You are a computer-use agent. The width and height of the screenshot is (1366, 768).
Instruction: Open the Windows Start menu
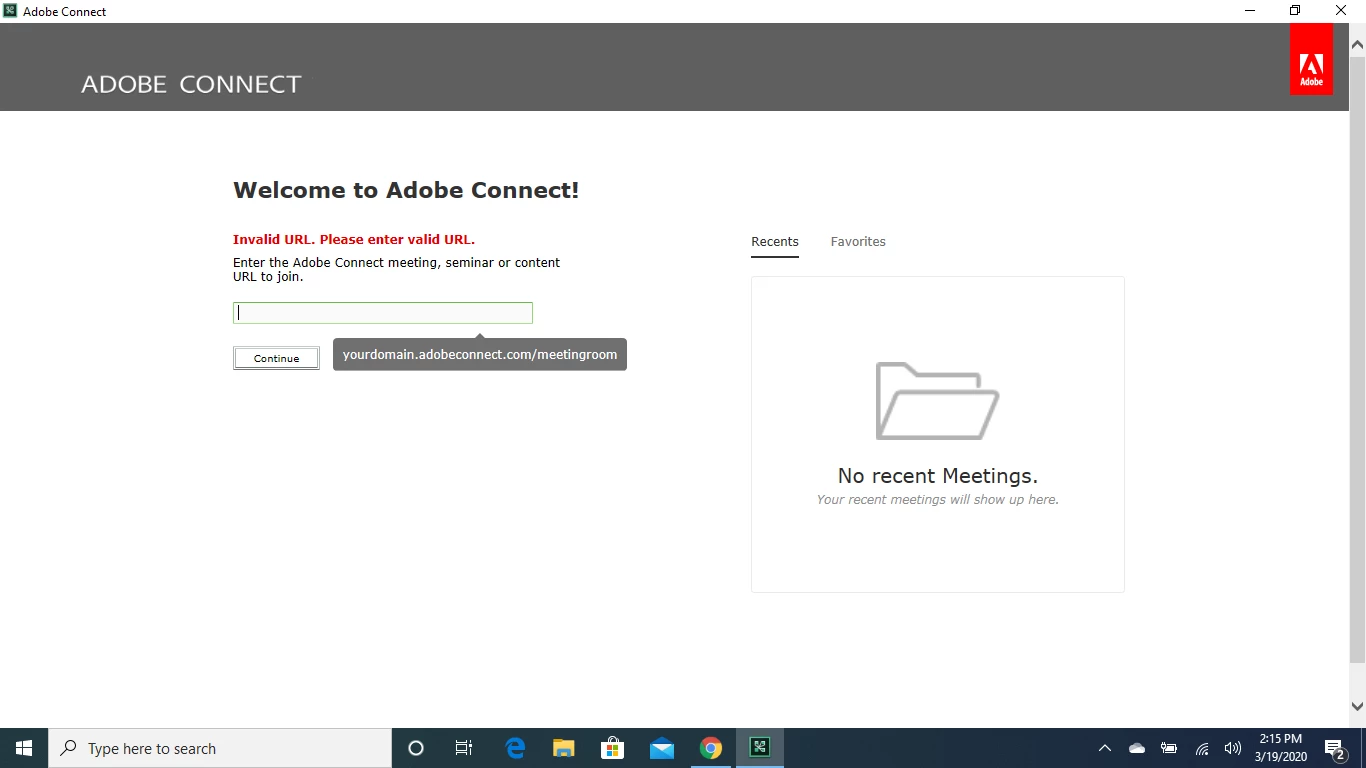pos(24,748)
